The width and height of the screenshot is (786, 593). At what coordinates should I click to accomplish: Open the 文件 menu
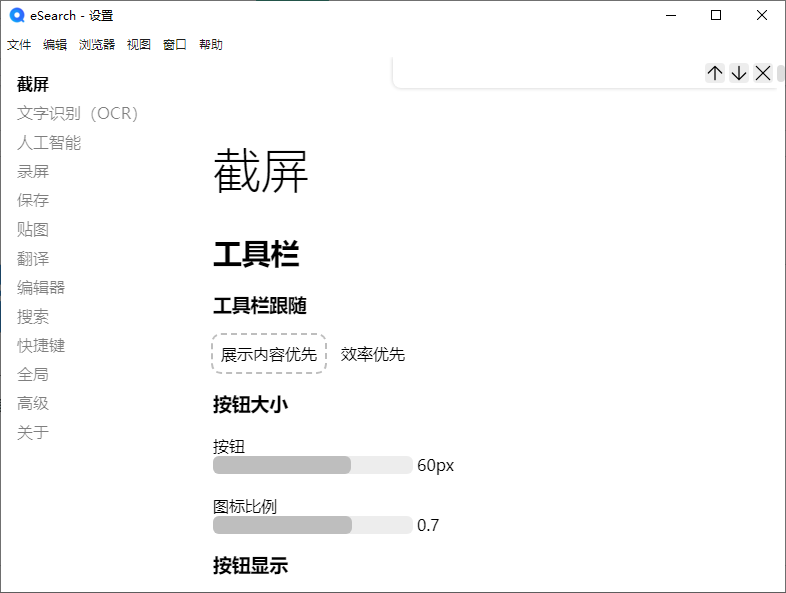(19, 45)
